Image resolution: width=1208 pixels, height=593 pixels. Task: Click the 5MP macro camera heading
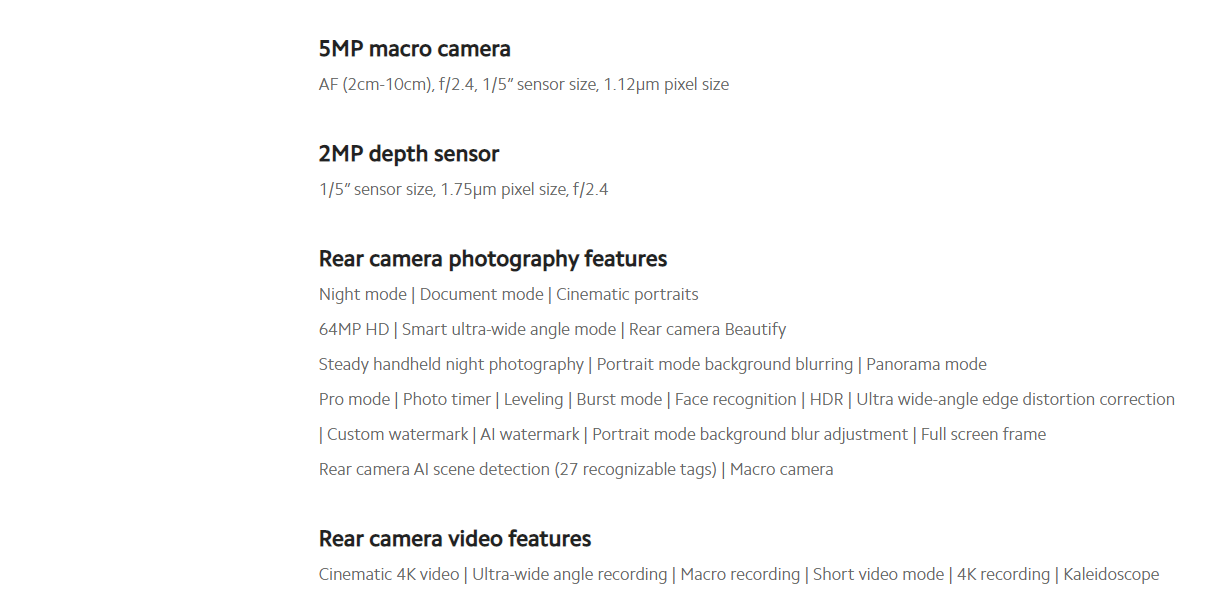414,49
